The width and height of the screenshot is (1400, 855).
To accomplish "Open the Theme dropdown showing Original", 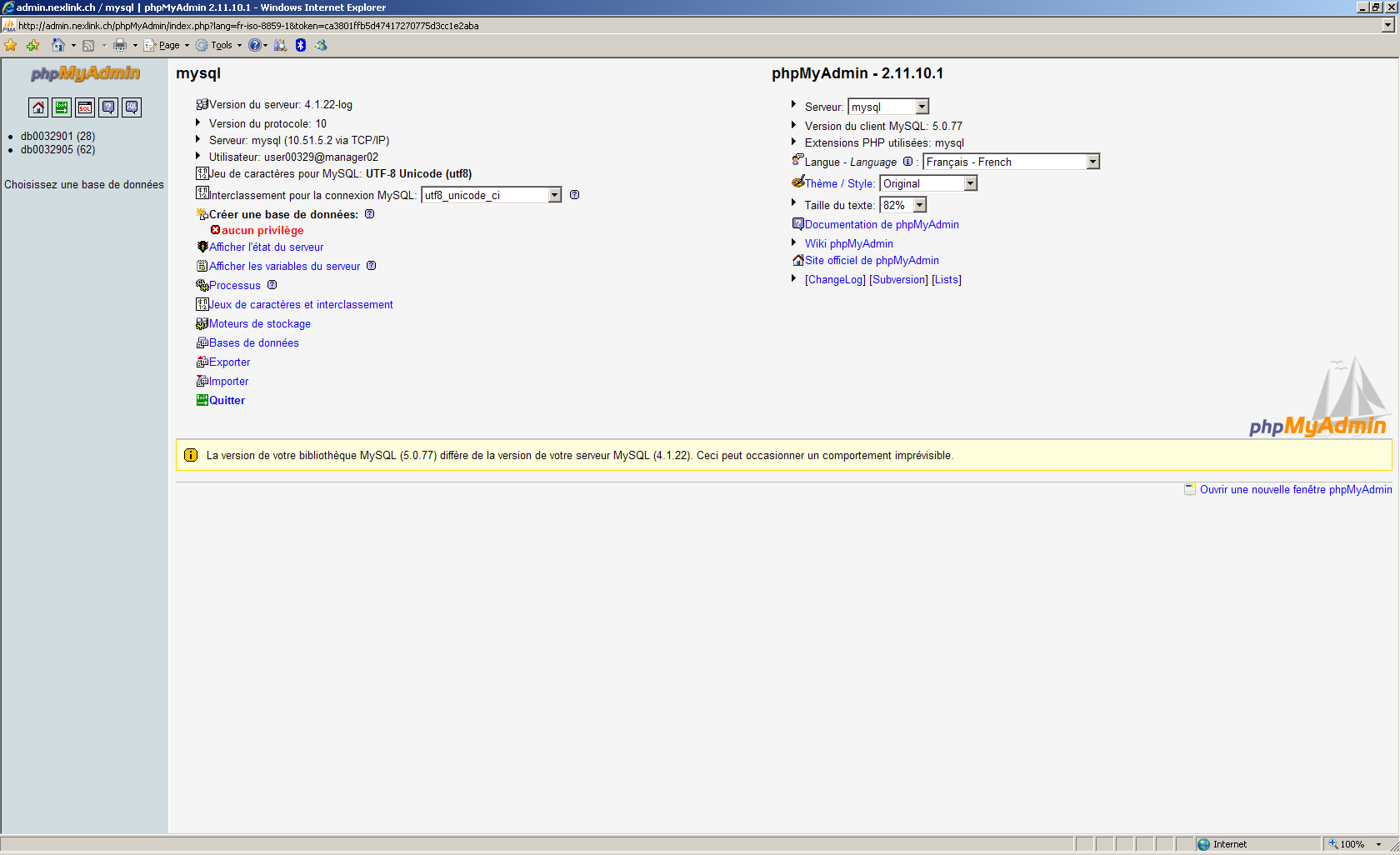I will click(928, 183).
